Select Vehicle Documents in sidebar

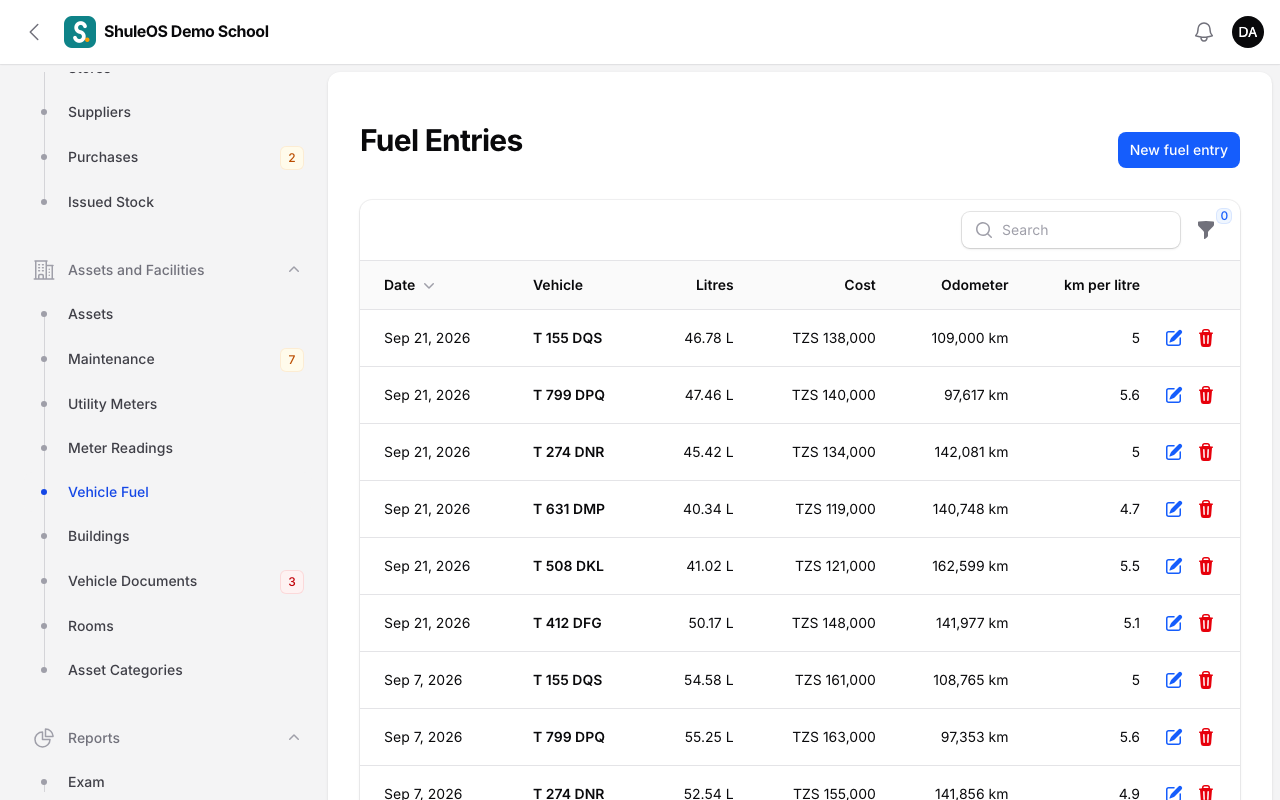[x=132, y=581]
